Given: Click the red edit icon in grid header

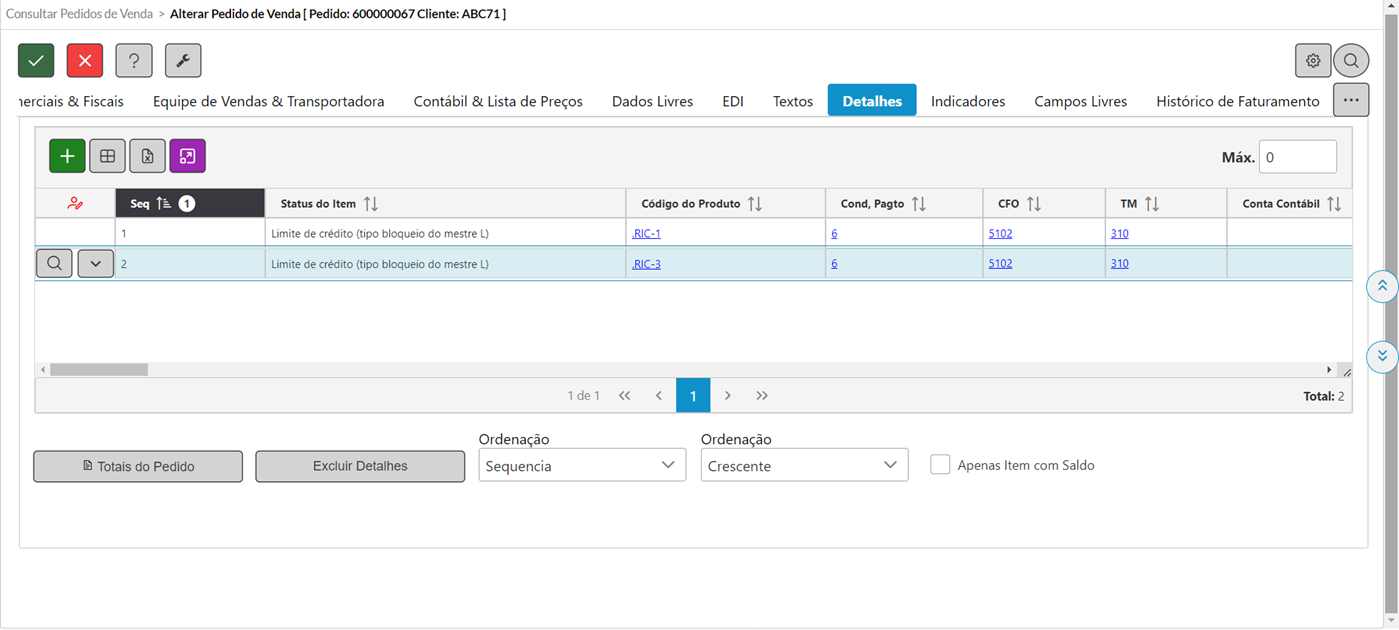Looking at the screenshot, I should tap(75, 204).
